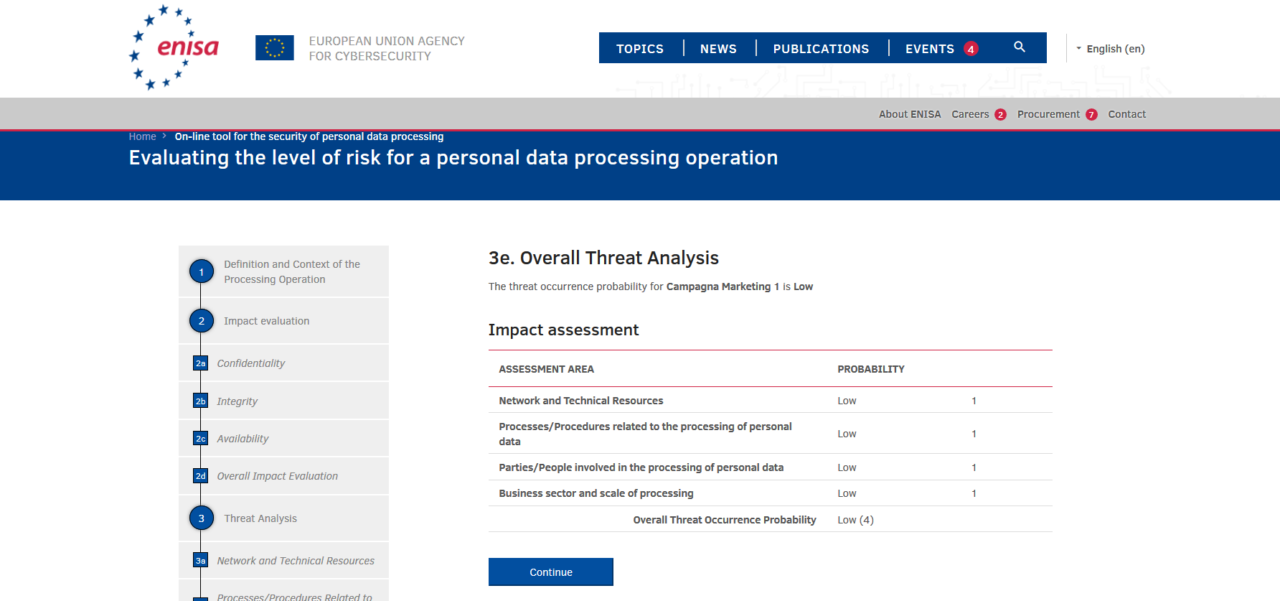1280x601 pixels.
Task: Select step 3 Threat Analysis circle
Action: [201, 518]
